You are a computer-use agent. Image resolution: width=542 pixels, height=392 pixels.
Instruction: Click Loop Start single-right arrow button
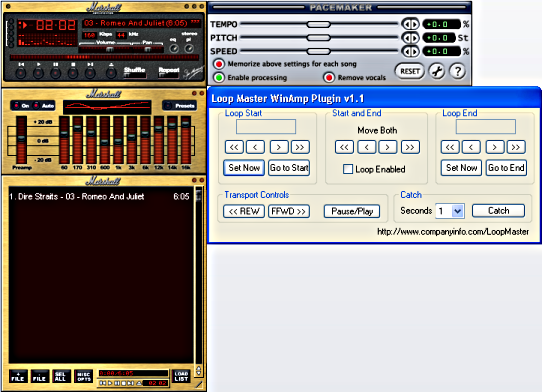279,147
